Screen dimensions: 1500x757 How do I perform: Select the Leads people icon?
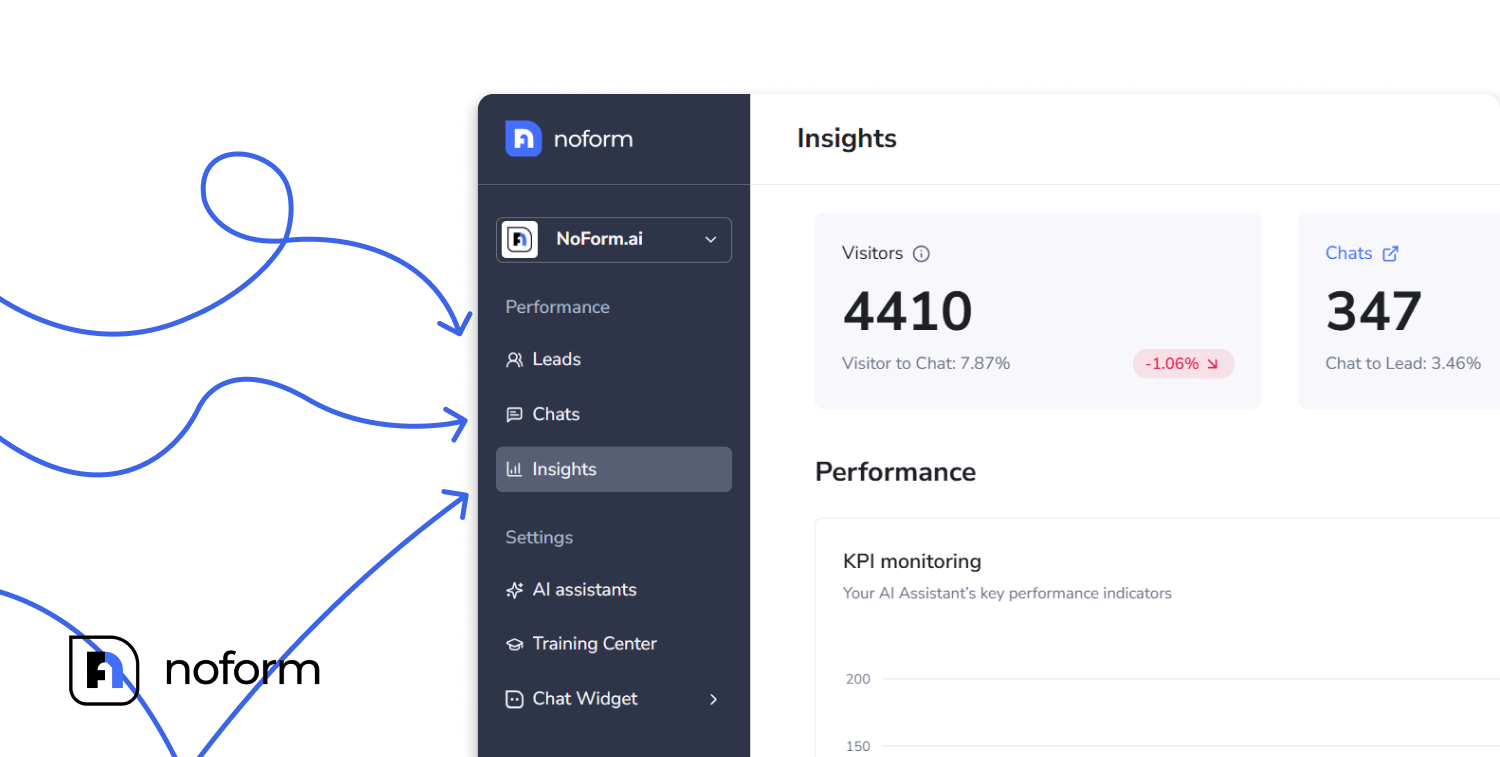pyautogui.click(x=514, y=359)
